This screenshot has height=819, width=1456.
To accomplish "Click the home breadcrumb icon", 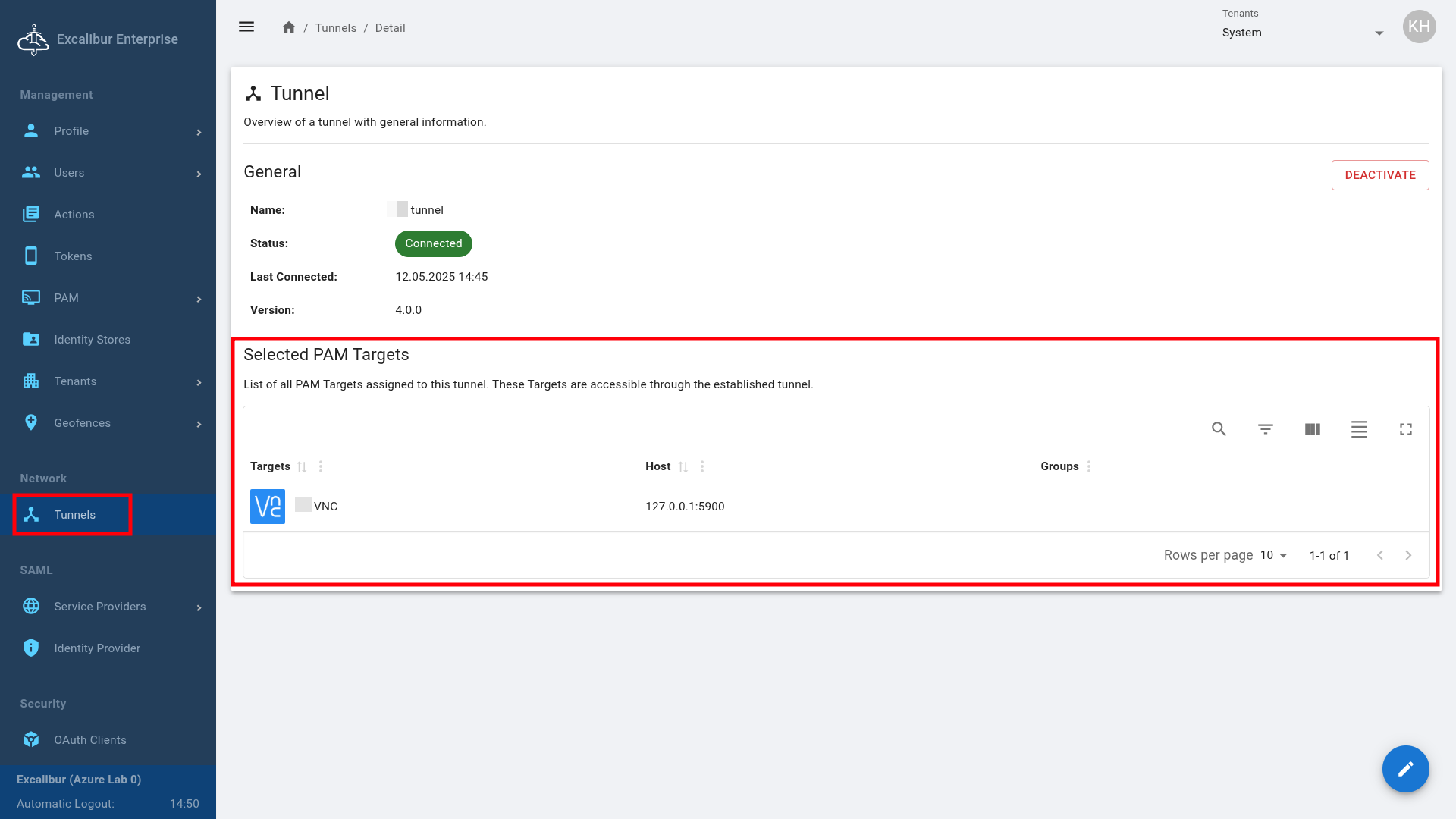I will pos(288,27).
